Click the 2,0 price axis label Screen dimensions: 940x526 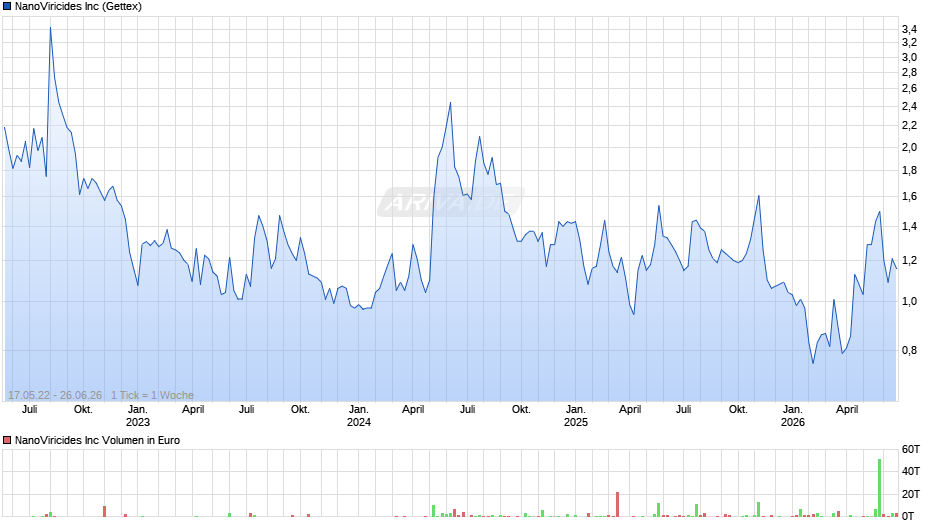tap(909, 148)
